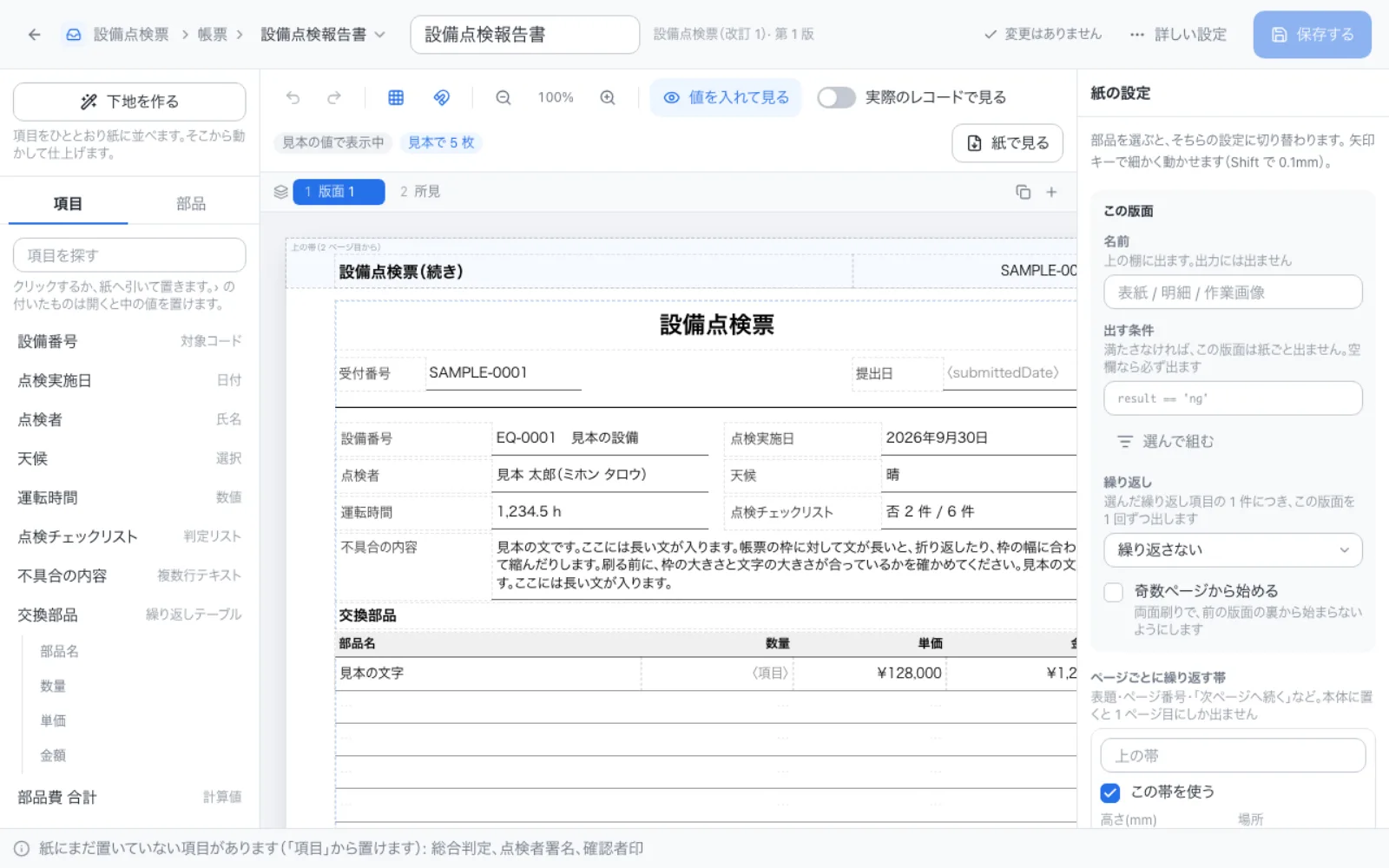This screenshot has height=868, width=1389.
Task: Click the report title field 設備点検報告書
Action: coord(524,35)
